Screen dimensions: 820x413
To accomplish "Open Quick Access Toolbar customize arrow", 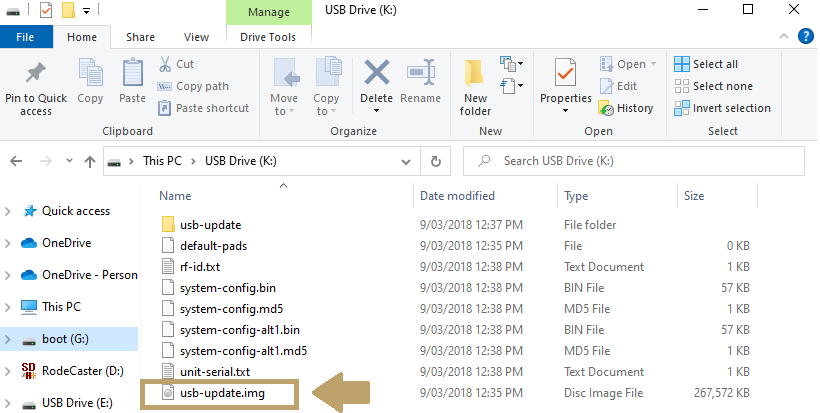I will click(x=86, y=10).
